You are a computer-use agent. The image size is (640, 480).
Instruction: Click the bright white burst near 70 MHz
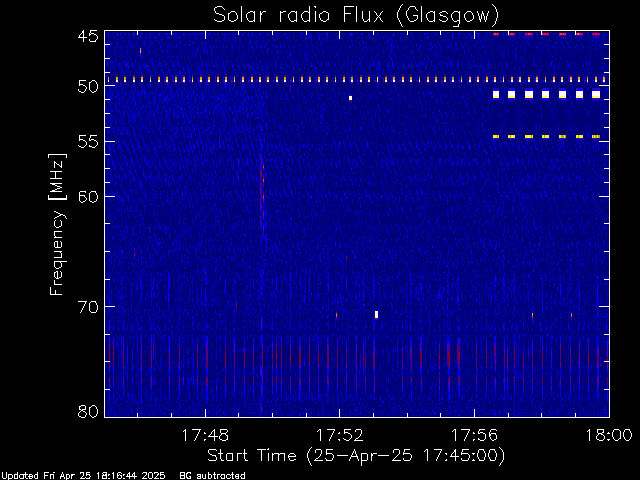376,314
